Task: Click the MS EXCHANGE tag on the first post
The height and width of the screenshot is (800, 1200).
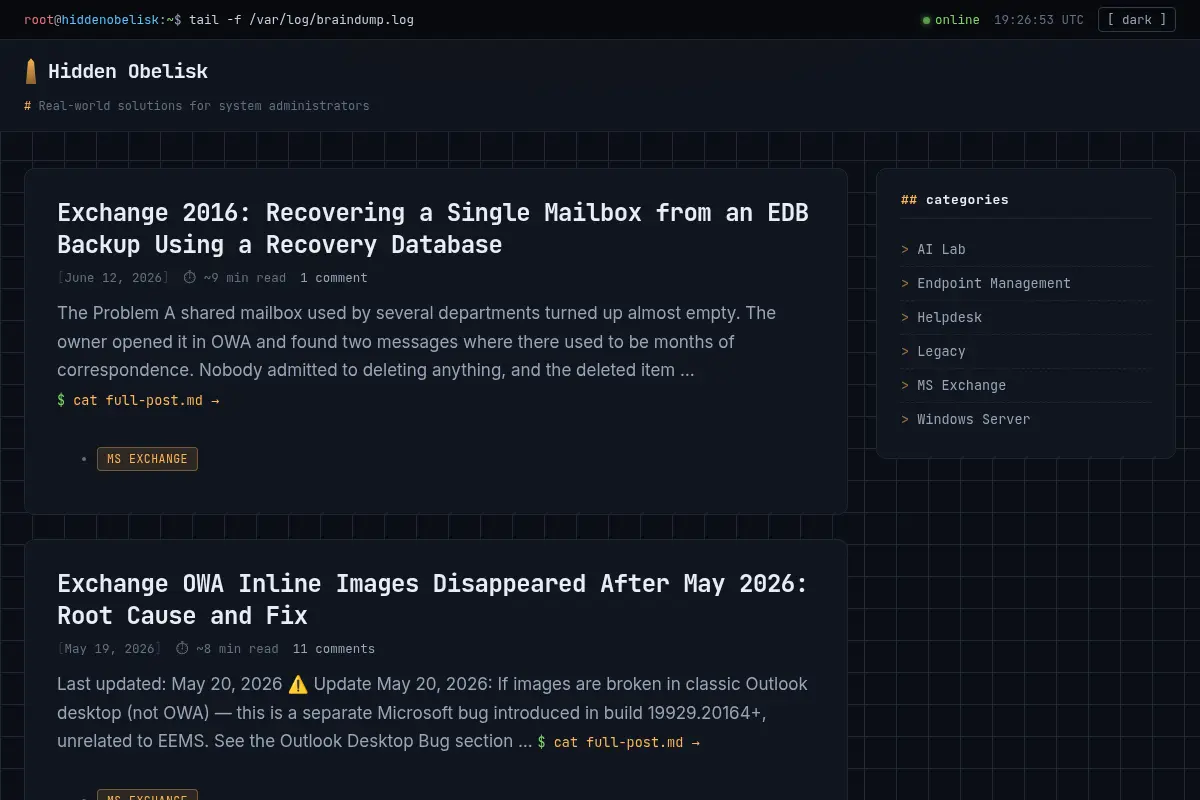Action: [x=147, y=459]
